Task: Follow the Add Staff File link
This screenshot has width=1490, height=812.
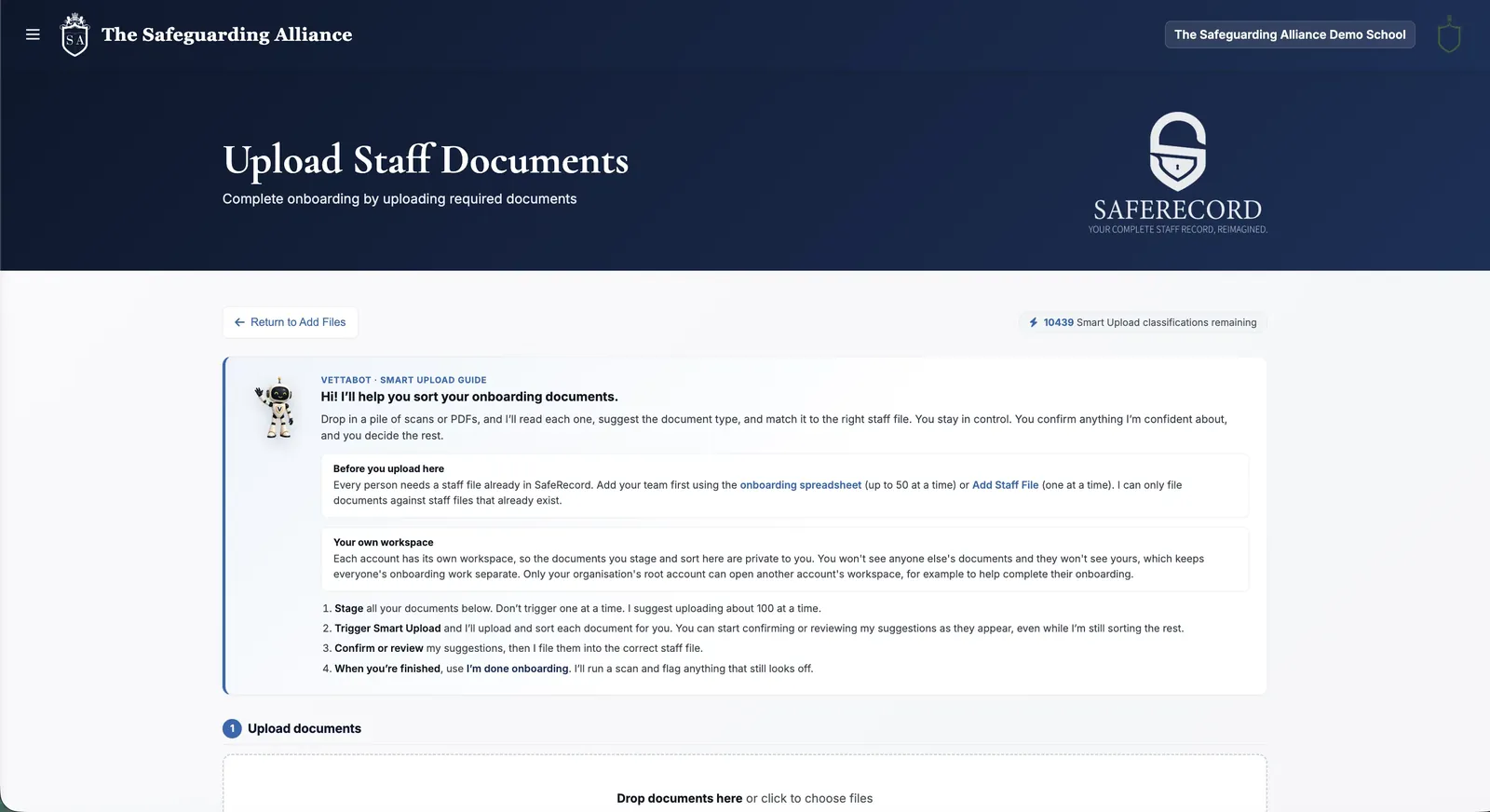Action: point(1005,485)
